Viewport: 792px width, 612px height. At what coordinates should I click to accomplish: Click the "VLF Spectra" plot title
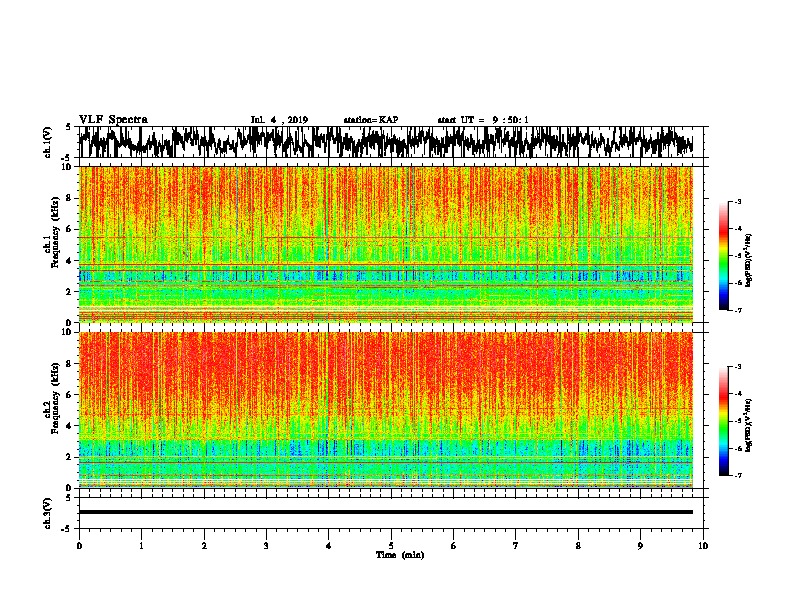113,119
